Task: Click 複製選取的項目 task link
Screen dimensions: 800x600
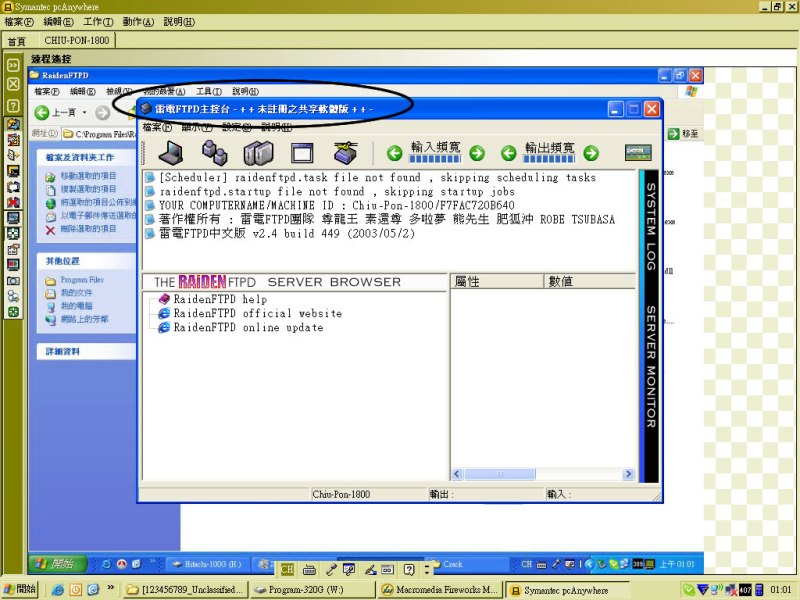Action: [88, 189]
